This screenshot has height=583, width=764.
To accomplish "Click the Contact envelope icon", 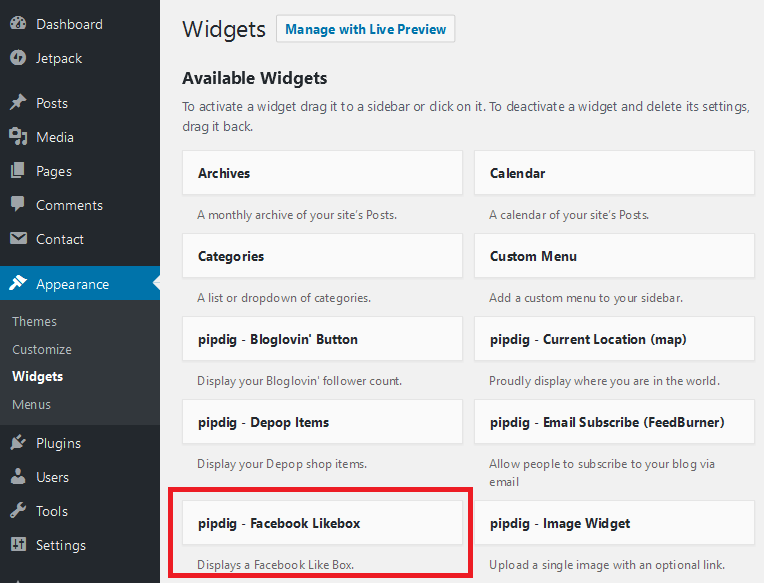I will pyautogui.click(x=18, y=238).
